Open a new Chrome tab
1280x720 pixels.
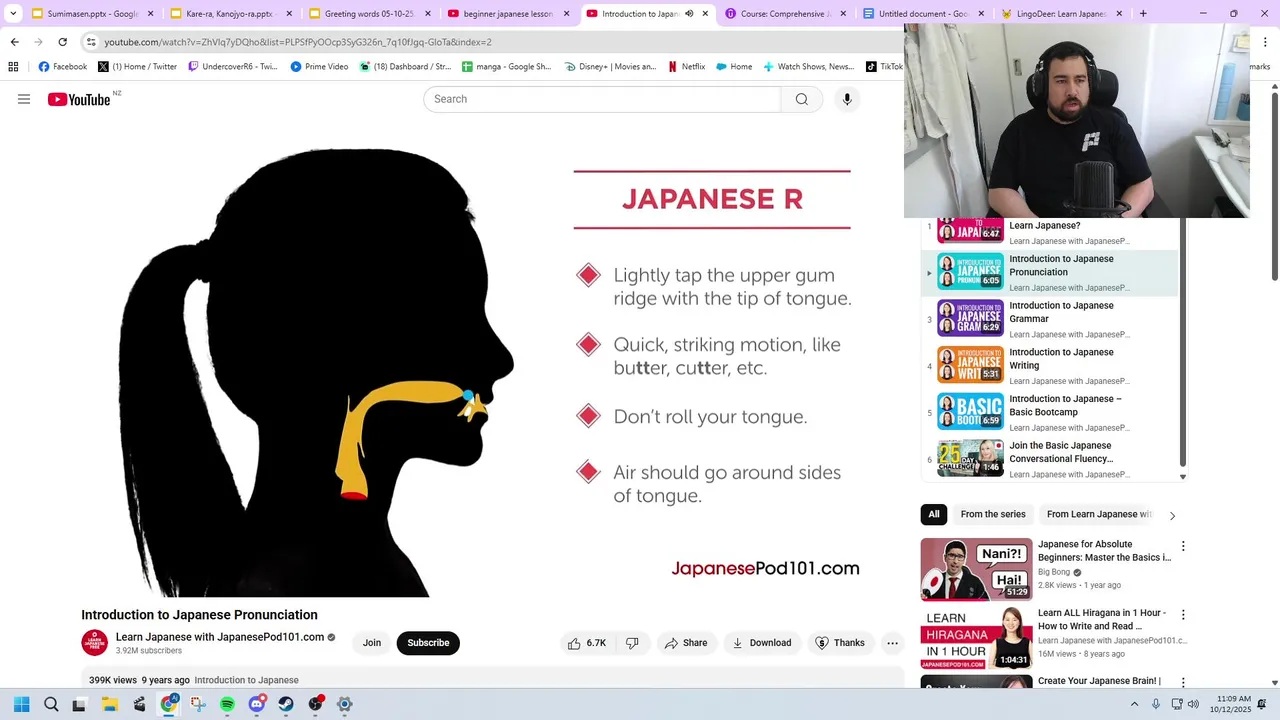pos(1143,14)
